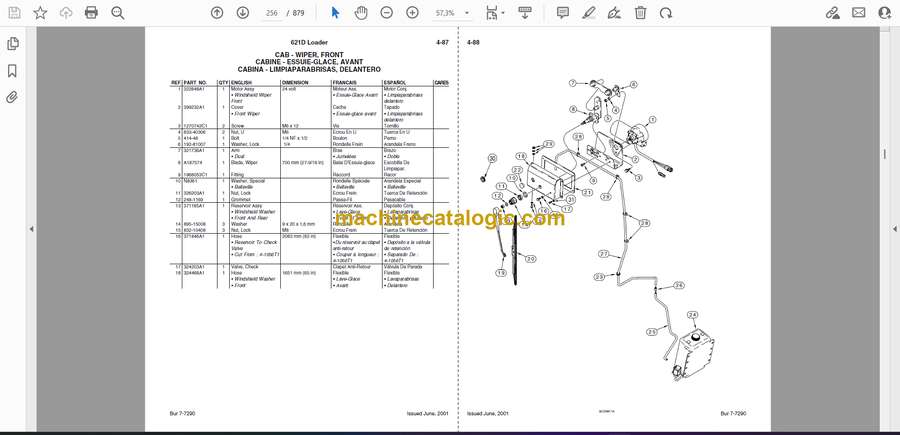Click the rotate page icon
Screen dimensions: 900x435
pyautogui.click(x=666, y=13)
